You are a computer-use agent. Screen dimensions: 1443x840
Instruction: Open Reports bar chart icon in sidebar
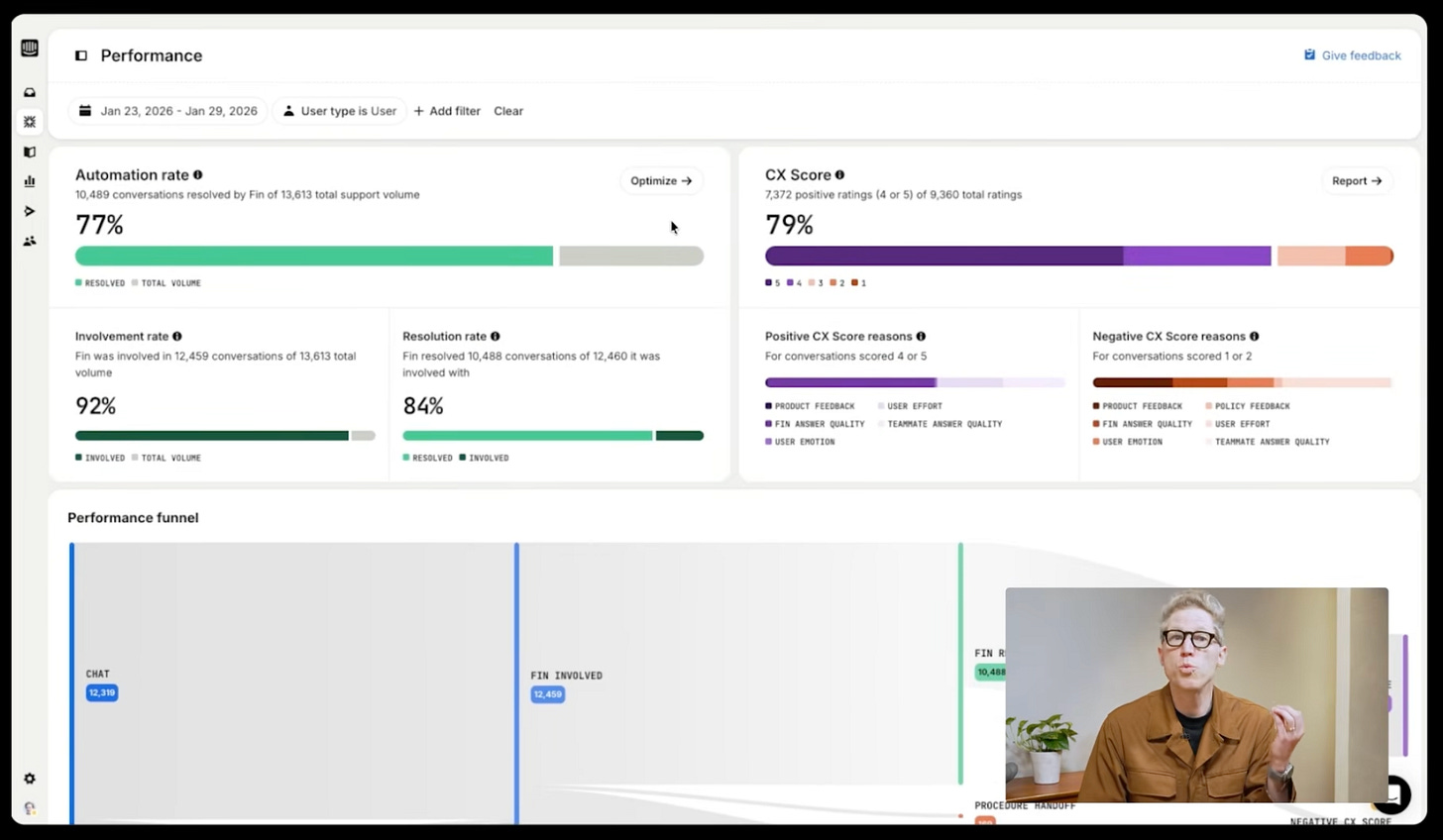30,181
